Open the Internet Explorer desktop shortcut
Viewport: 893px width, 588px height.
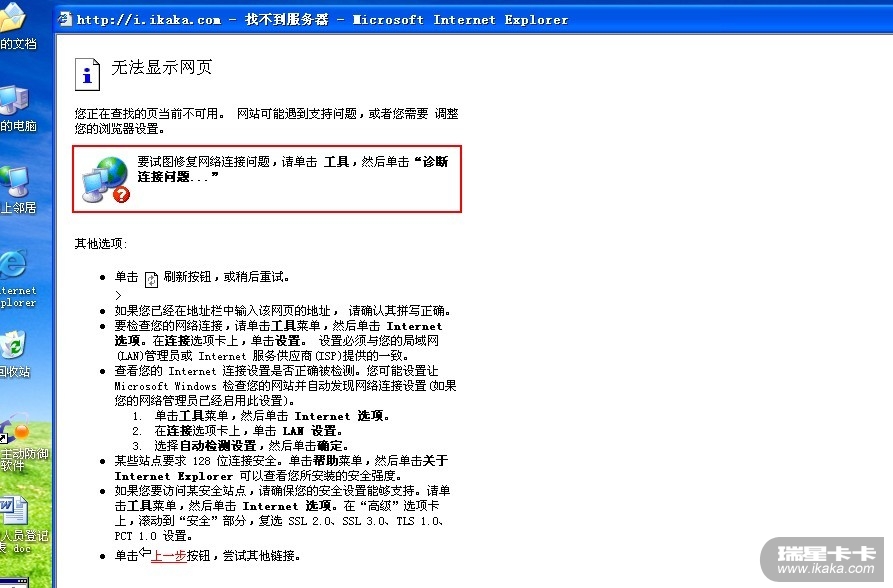(16, 279)
